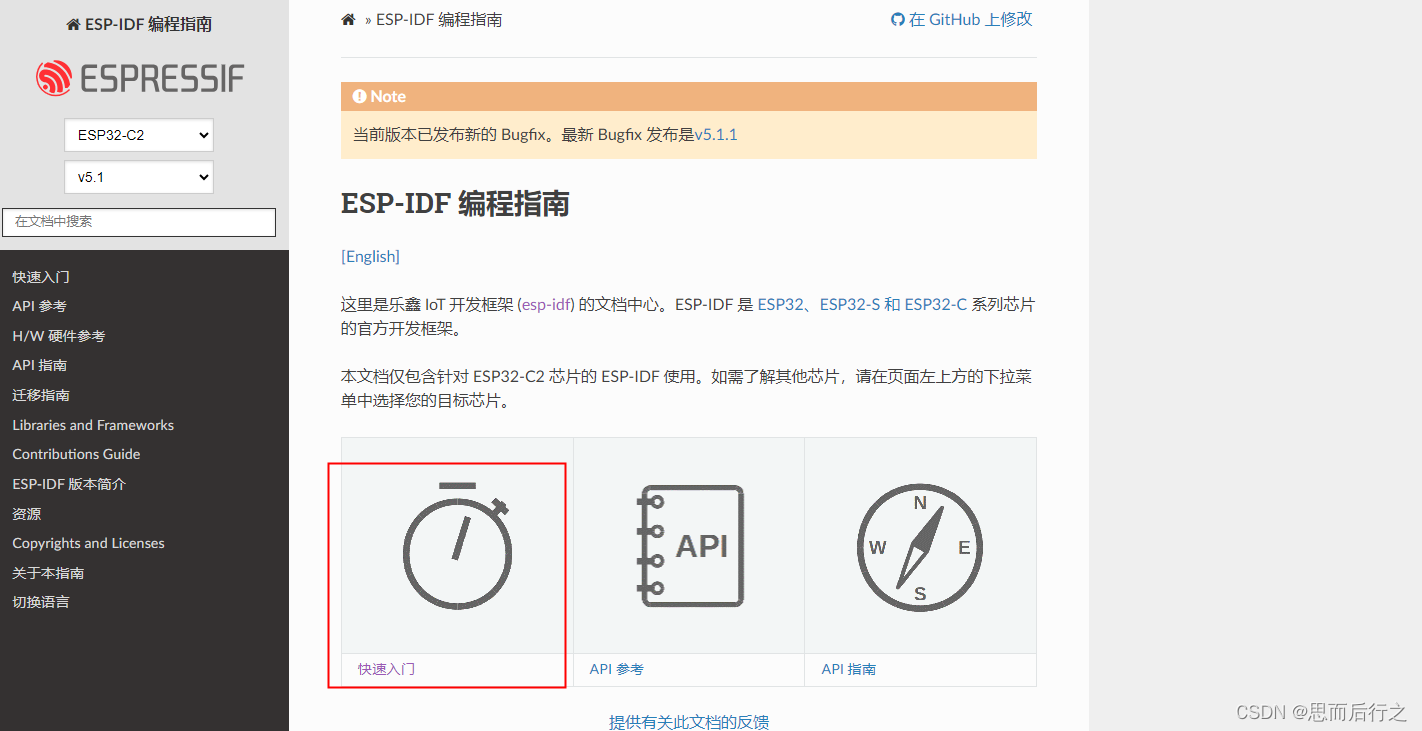Viewport: 1422px width, 731px height.
Task: Open ESP-IDF 版本简介 sidebar entry
Action: [69, 484]
